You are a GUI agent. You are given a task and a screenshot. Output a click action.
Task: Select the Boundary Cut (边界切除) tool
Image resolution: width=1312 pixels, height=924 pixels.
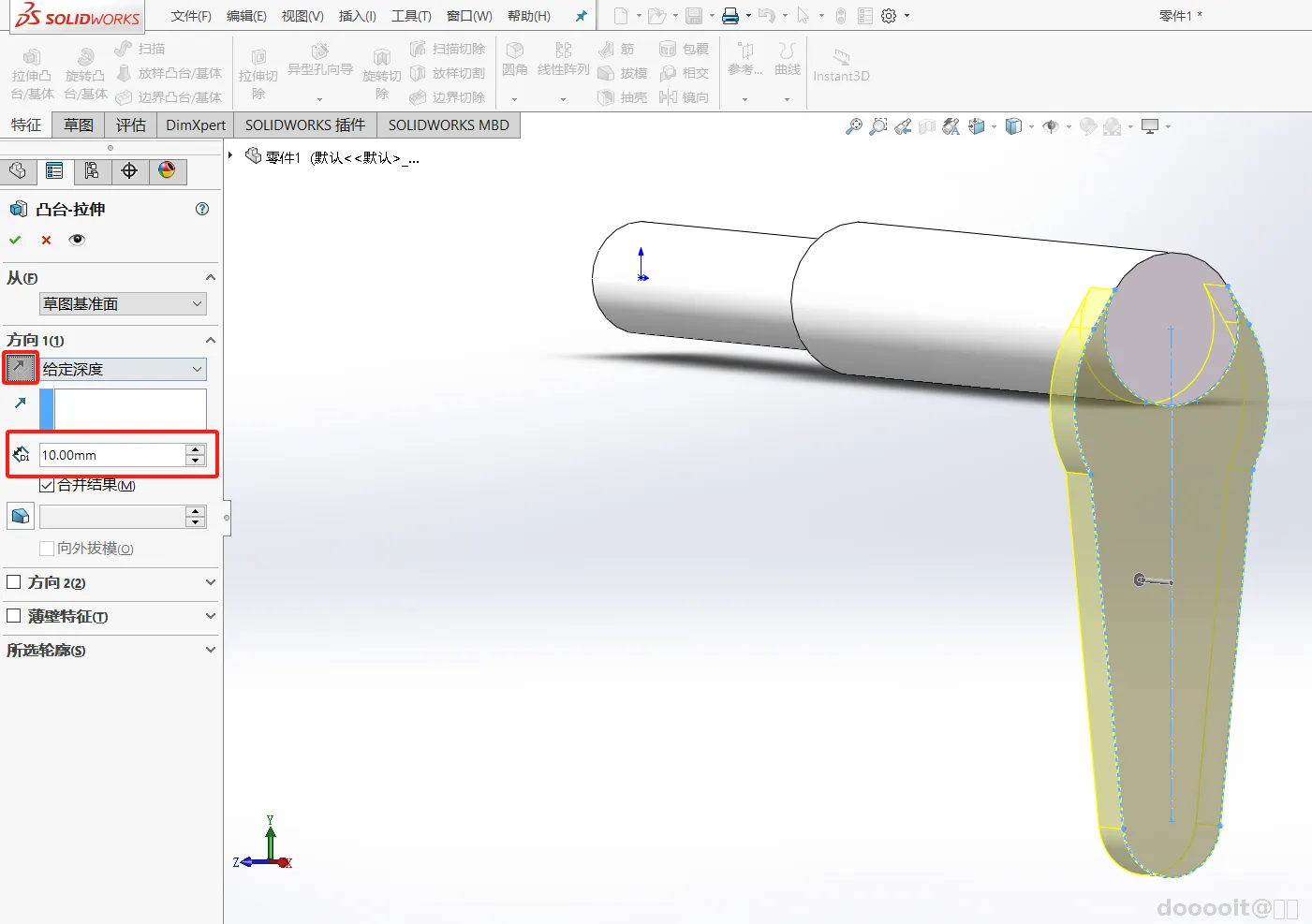448,97
